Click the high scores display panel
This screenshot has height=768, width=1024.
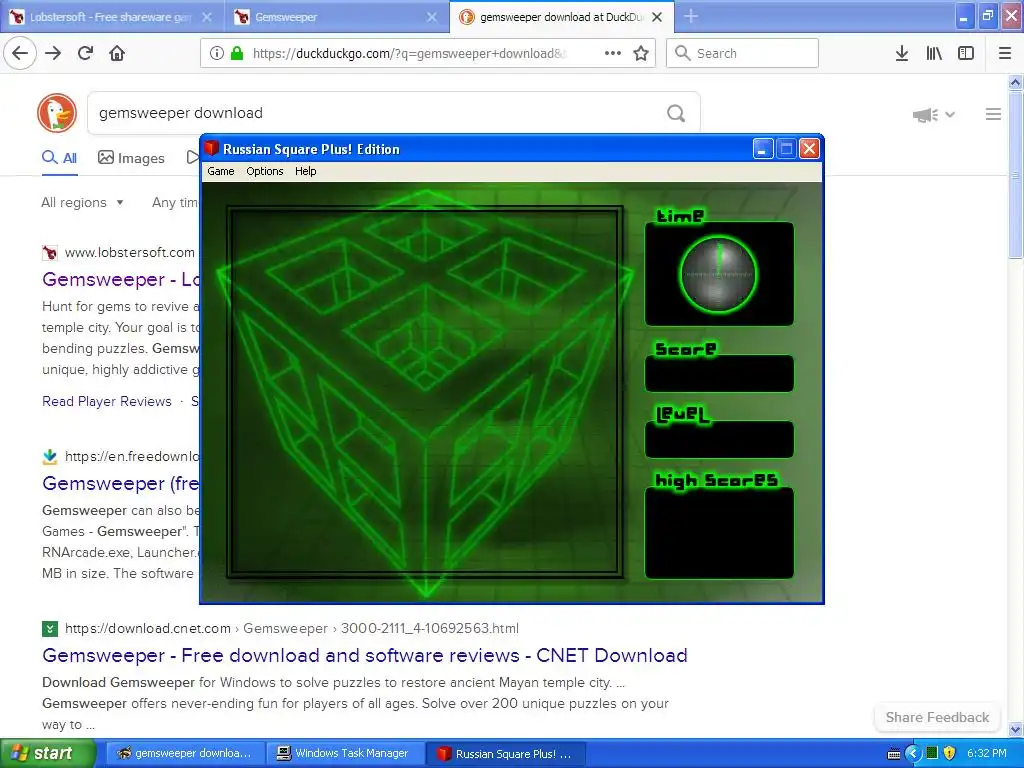tap(719, 533)
